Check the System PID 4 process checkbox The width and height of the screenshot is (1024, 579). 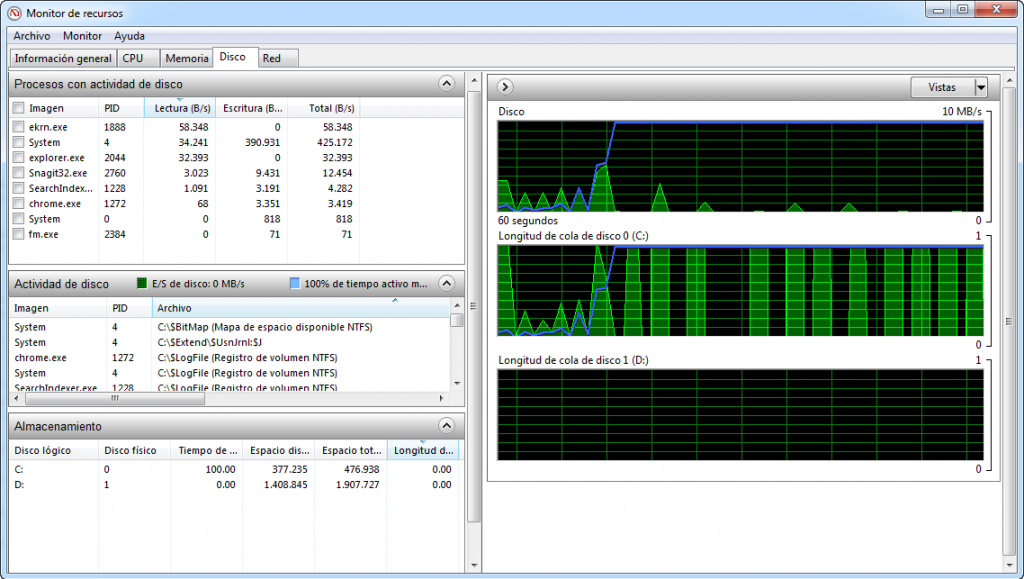pyautogui.click(x=18, y=142)
